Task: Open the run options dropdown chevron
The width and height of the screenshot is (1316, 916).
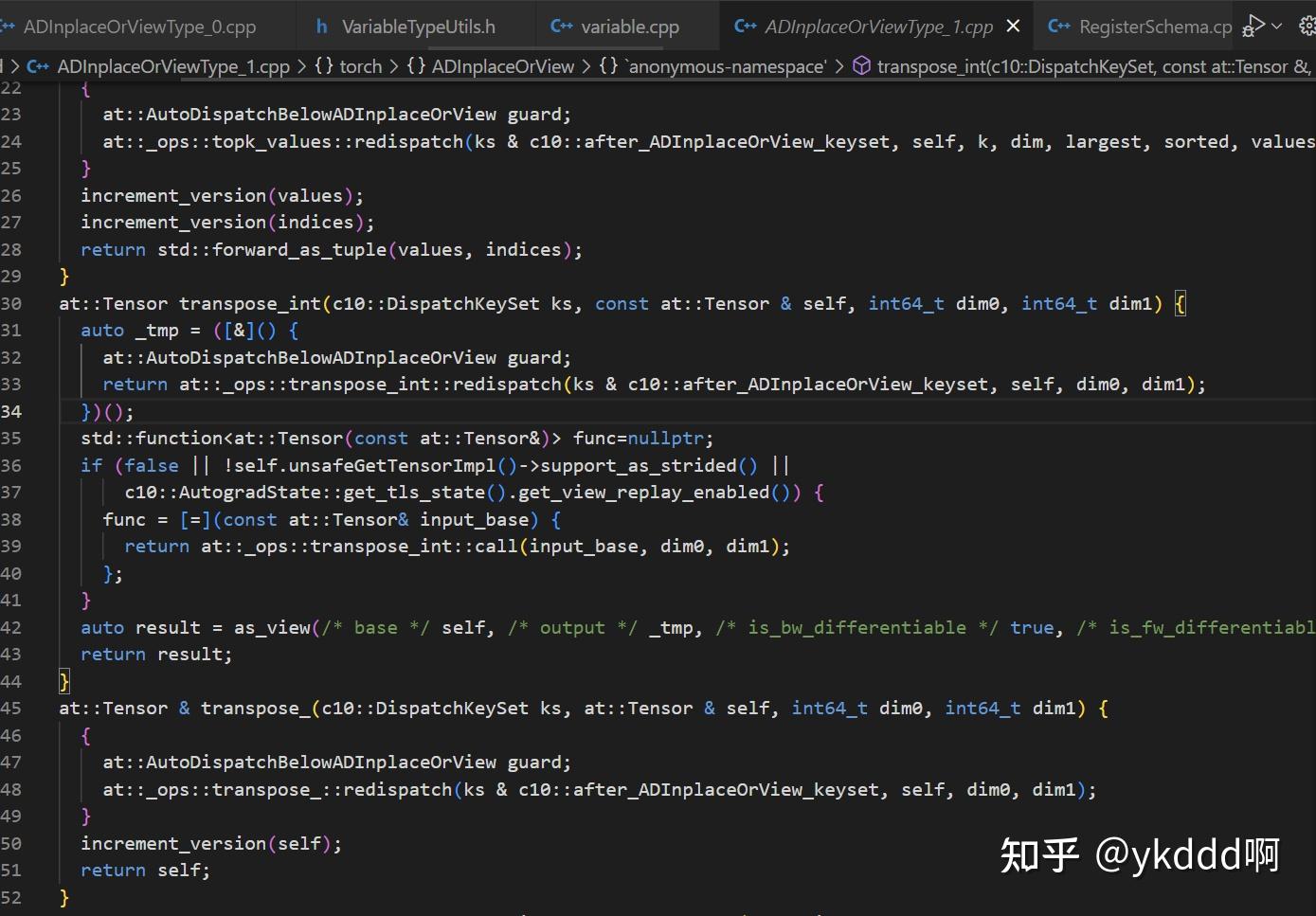Action: (x=1277, y=26)
